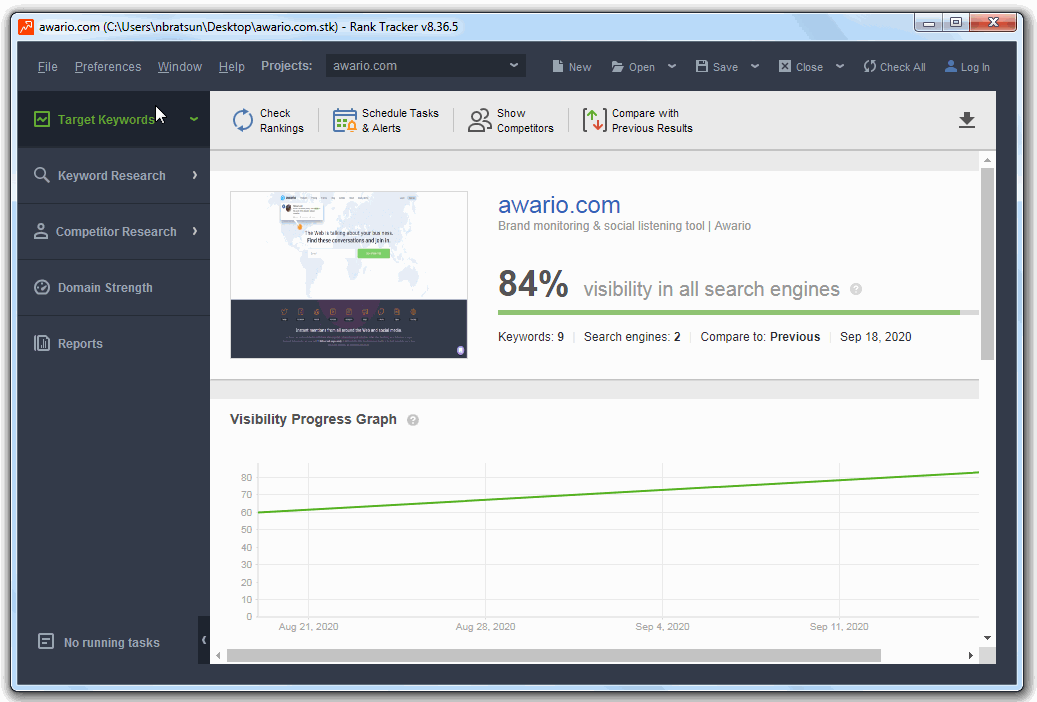This screenshot has width=1037, height=702.
Task: Open the Projects dropdown showing awario.com
Action: pos(425,66)
